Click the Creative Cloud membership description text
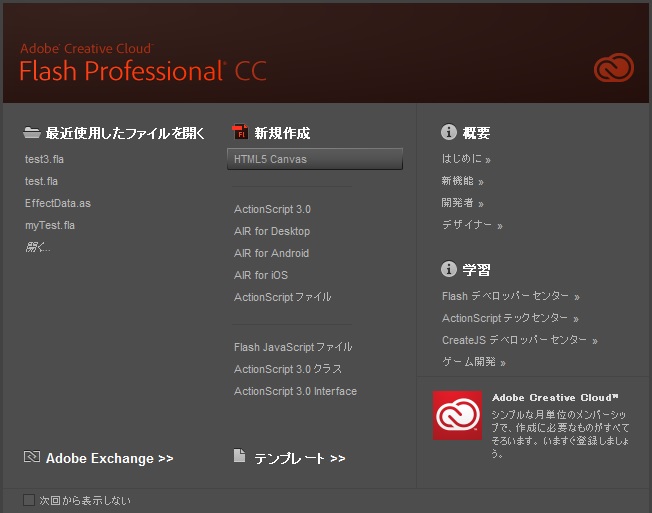Screen dimensions: 652x513 (x=560, y=434)
